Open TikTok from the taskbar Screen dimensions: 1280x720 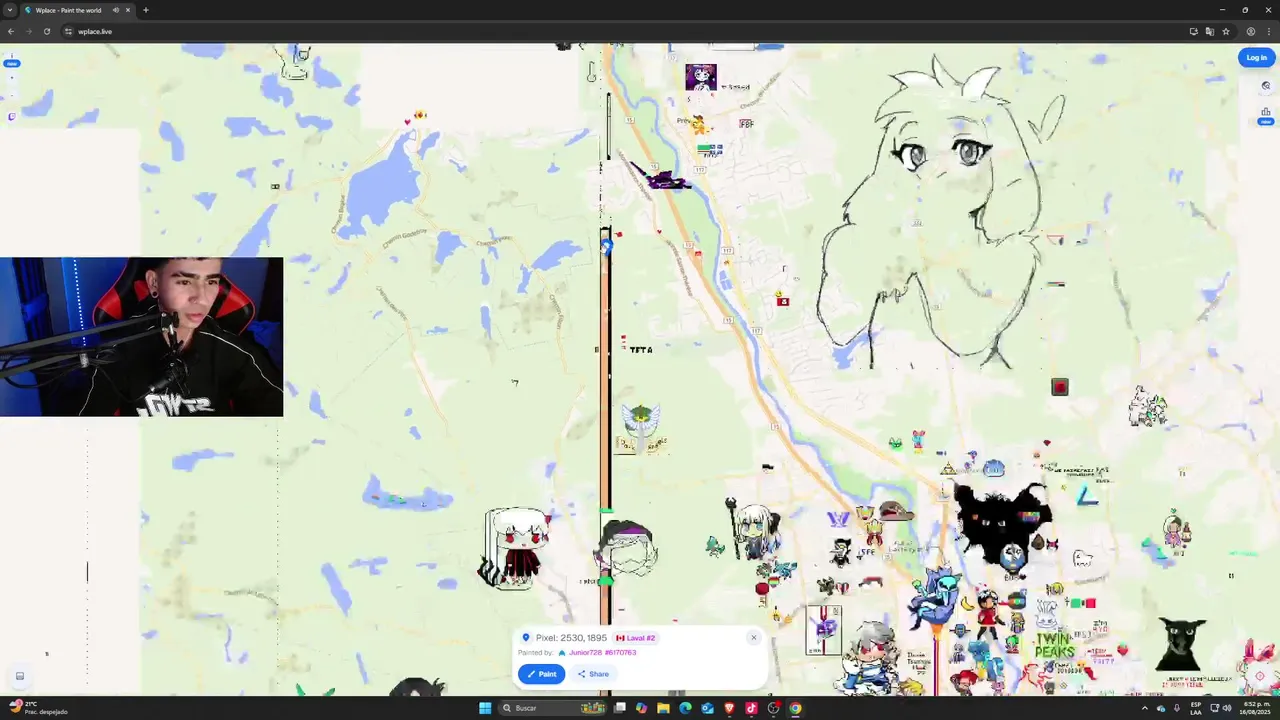[751, 708]
